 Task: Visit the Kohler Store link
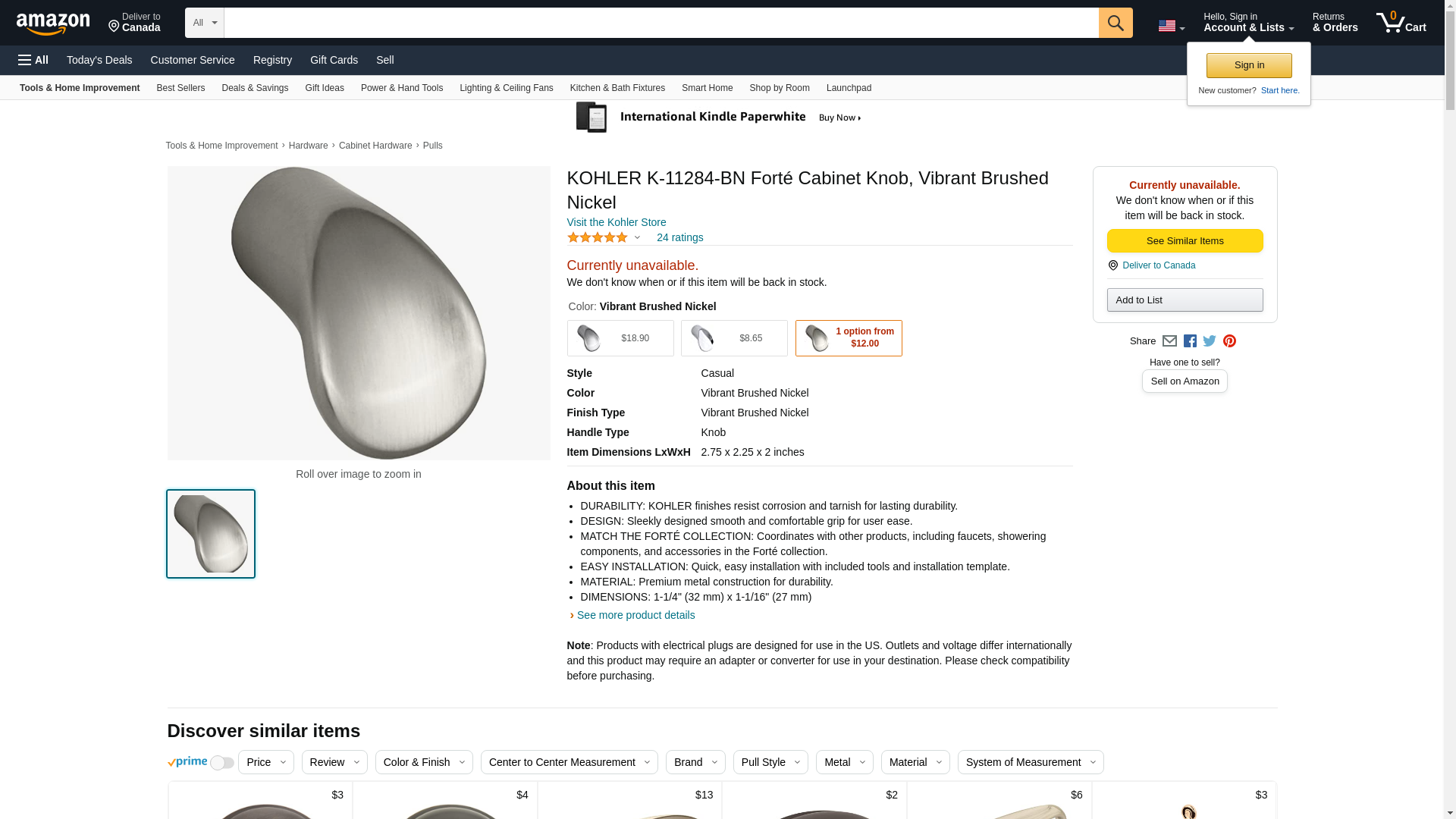(616, 222)
